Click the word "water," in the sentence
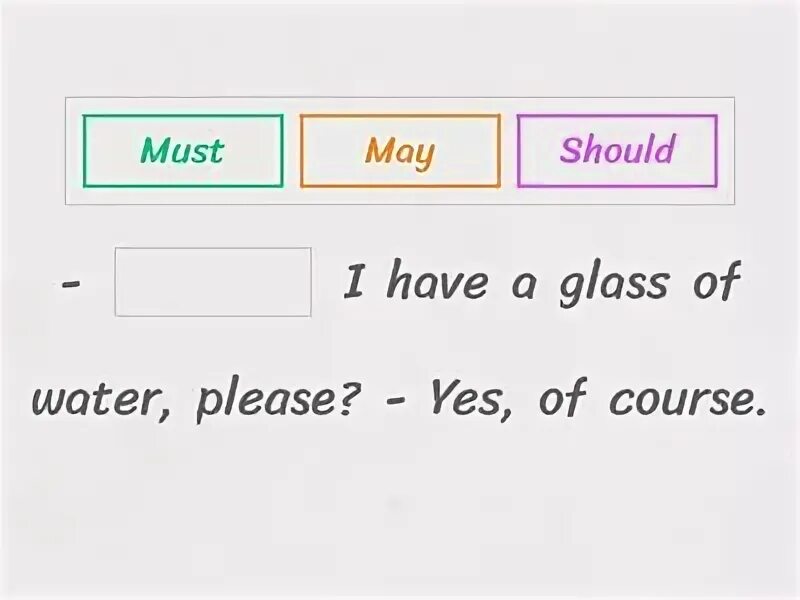The height and width of the screenshot is (600, 800). click(101, 400)
